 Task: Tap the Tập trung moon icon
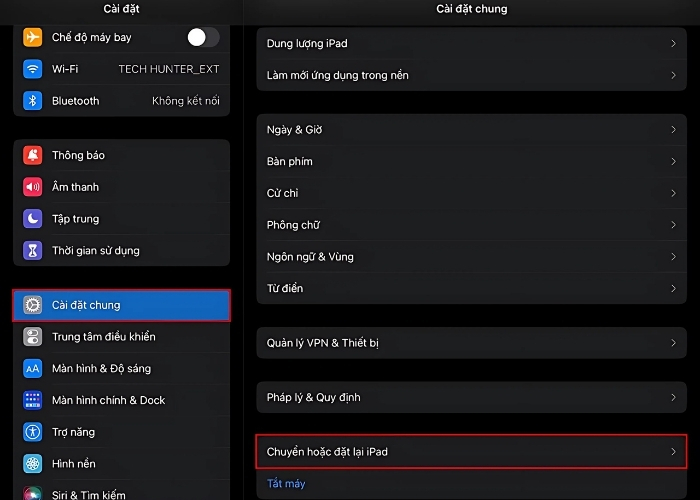[33, 219]
